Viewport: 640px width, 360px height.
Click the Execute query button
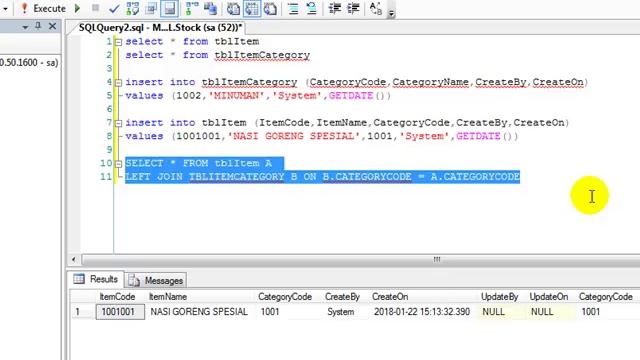(43, 8)
